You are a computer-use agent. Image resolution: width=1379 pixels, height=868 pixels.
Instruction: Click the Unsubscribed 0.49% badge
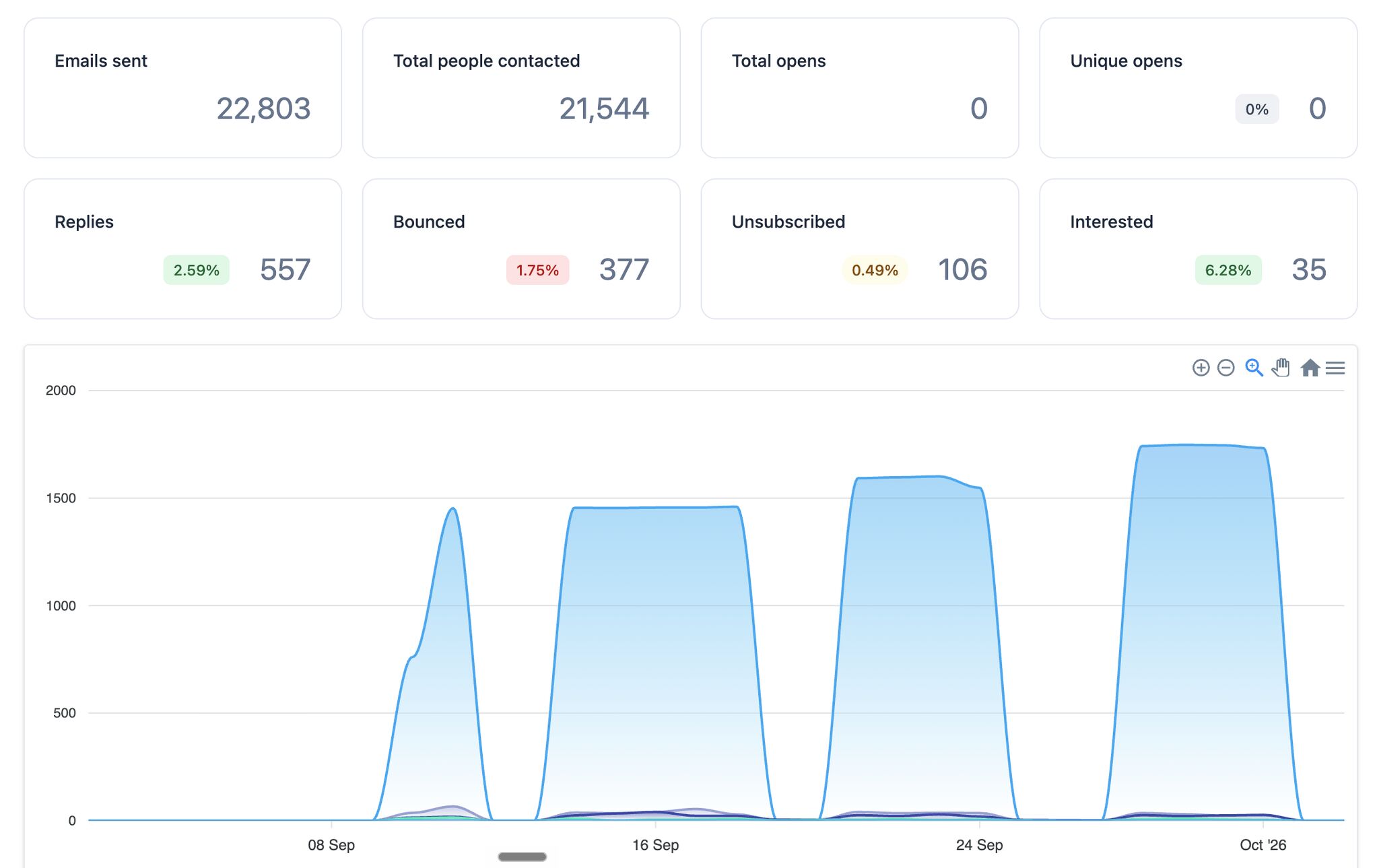[875, 270]
